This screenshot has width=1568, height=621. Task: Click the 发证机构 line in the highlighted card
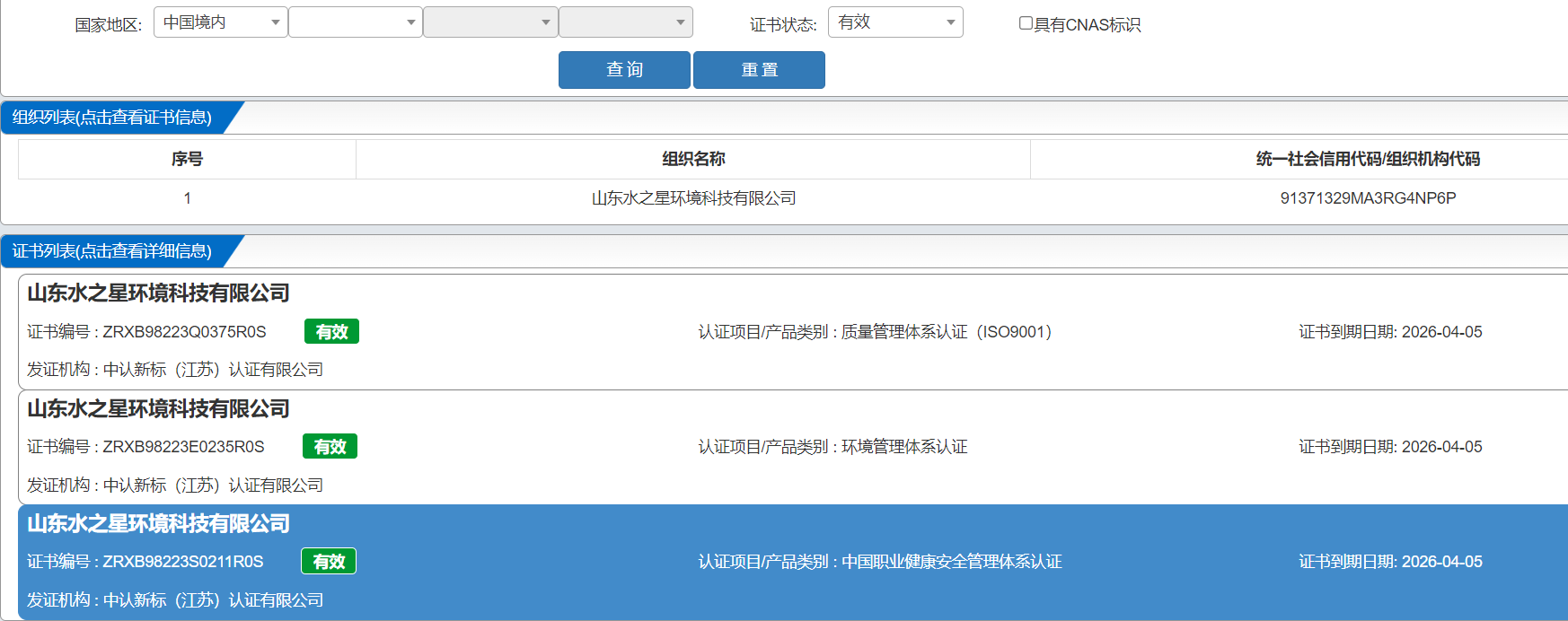[175, 600]
